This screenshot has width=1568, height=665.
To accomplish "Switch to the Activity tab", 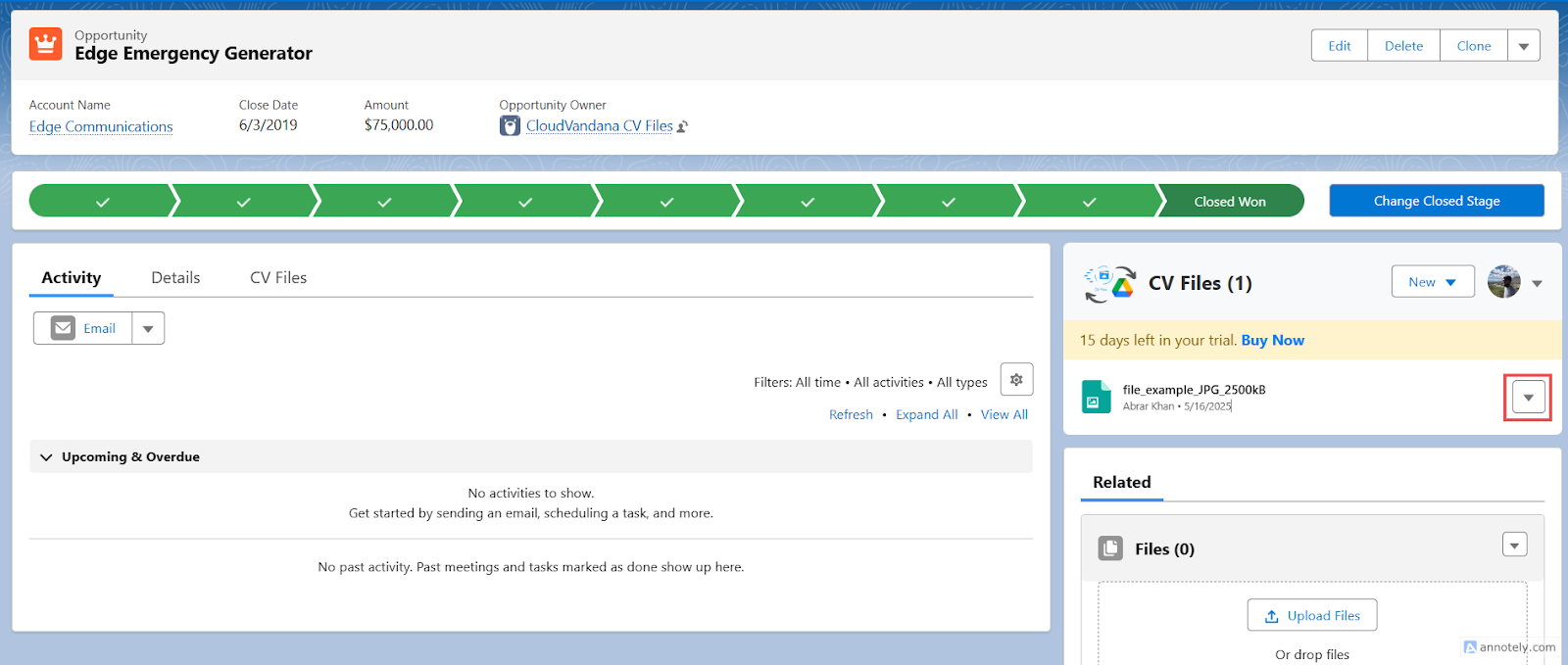I will coord(72,277).
